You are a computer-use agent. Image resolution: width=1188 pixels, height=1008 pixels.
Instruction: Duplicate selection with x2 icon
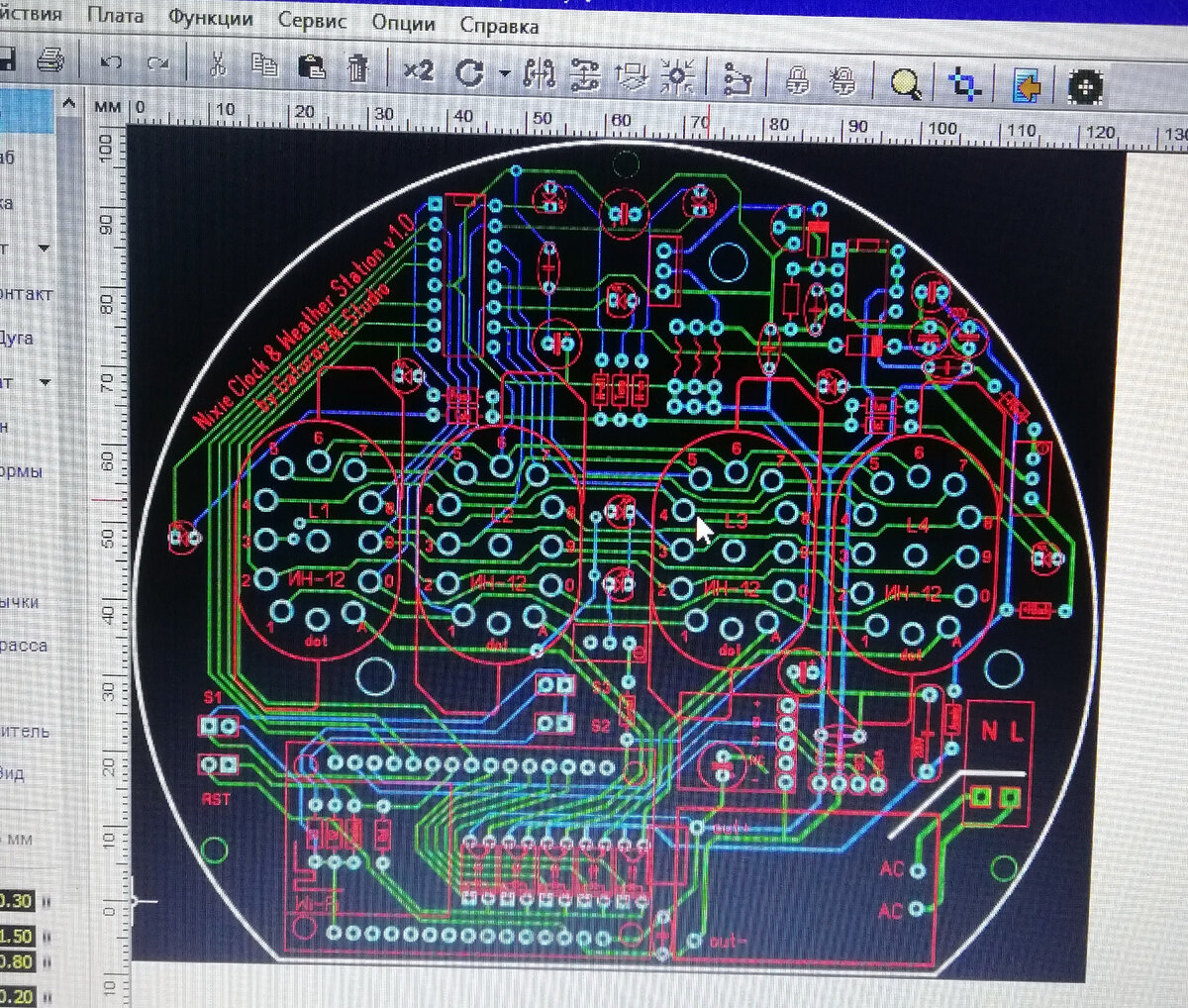coord(418,70)
